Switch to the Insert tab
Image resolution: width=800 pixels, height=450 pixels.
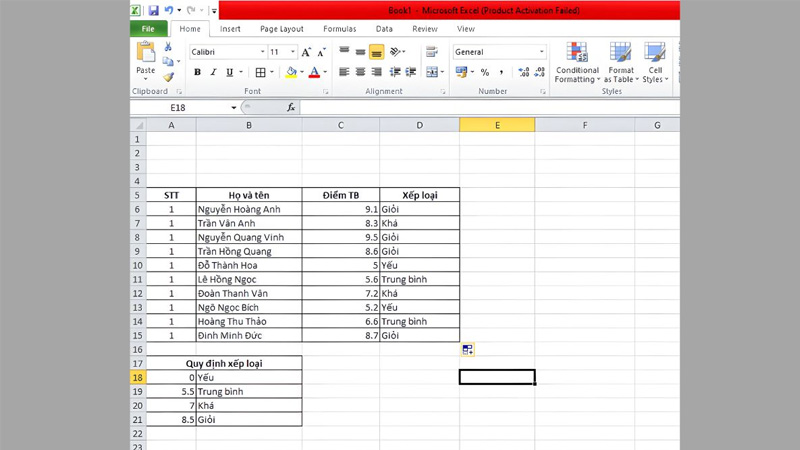click(230, 29)
